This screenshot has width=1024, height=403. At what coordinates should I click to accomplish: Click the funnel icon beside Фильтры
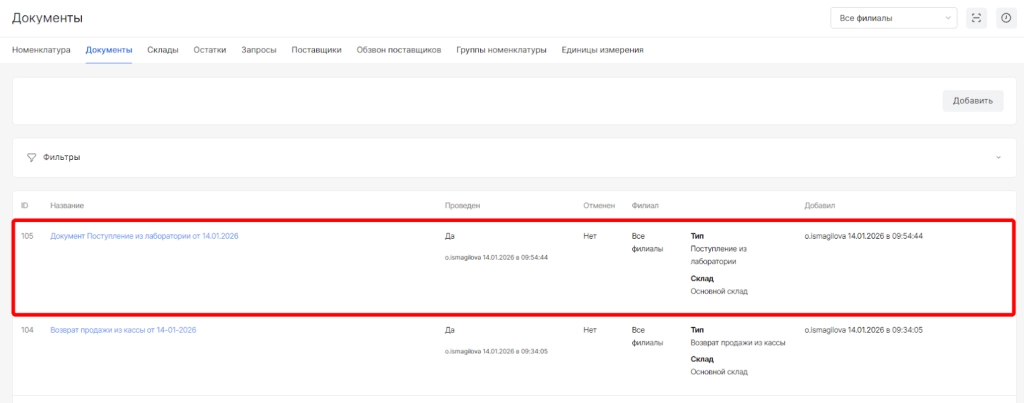[31, 158]
